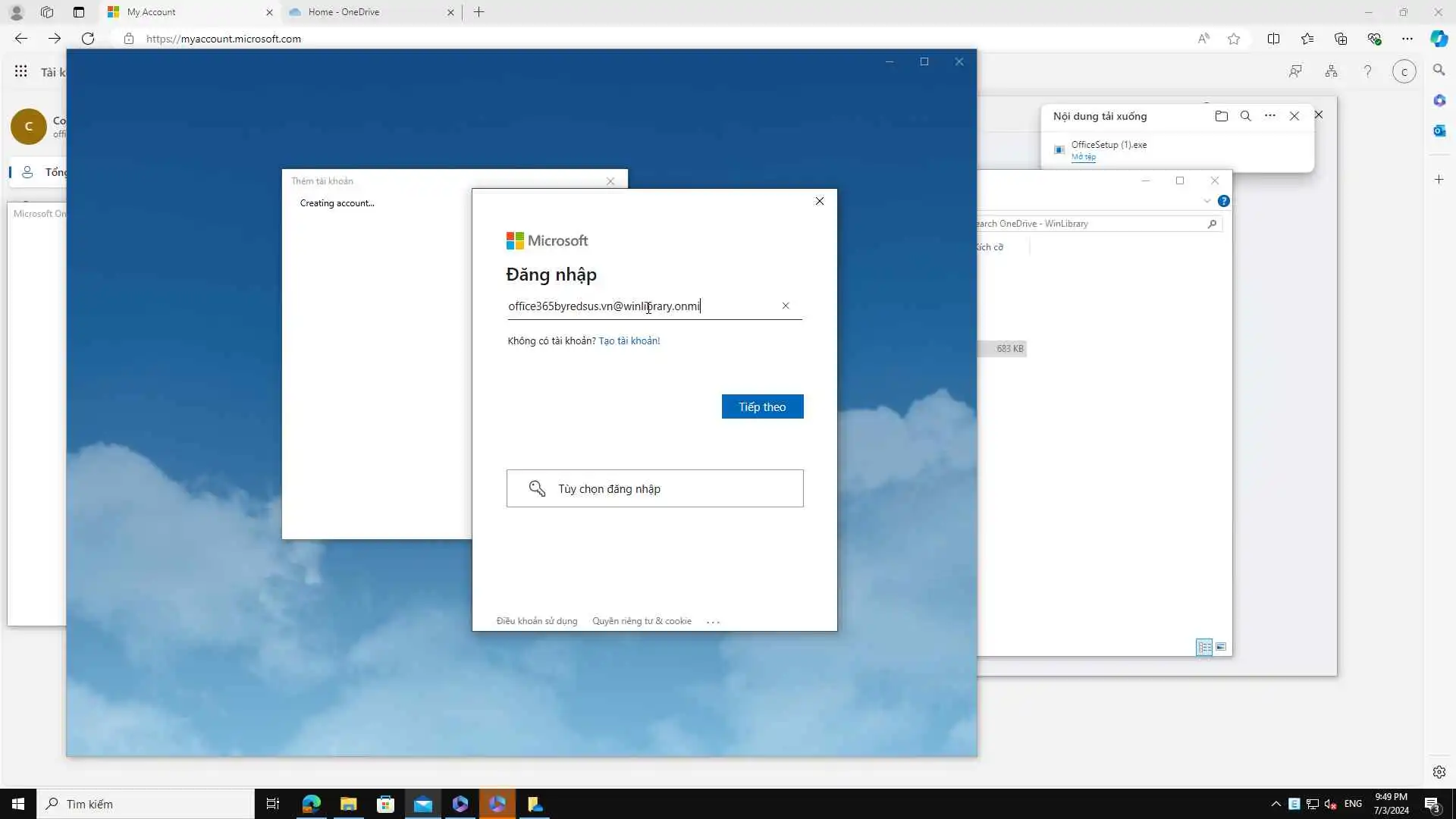Image resolution: width=1456 pixels, height=819 pixels.
Task: Search downloads using magnifier icon
Action: pyautogui.click(x=1245, y=116)
